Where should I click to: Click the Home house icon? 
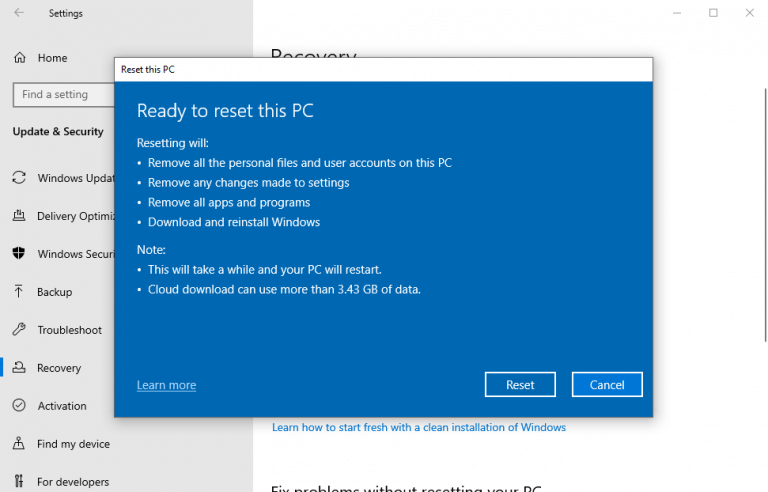(x=20, y=58)
